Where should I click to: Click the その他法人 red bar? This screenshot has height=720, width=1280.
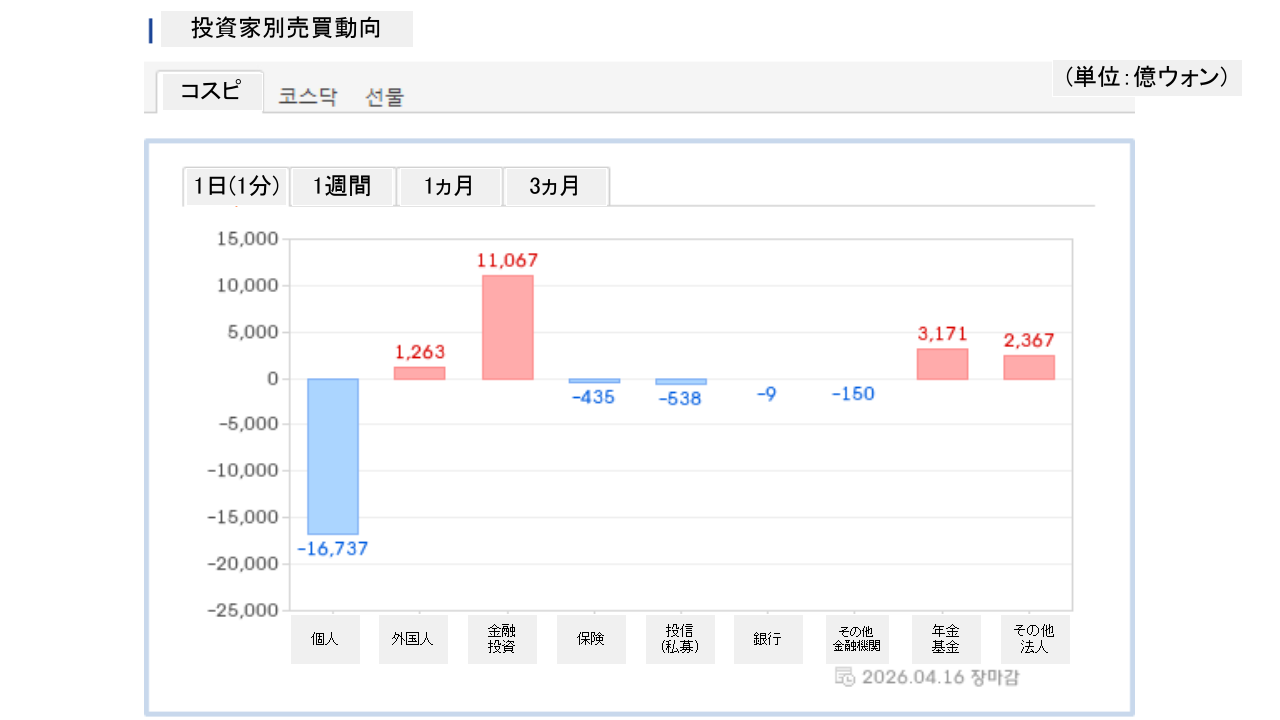coord(1029,367)
